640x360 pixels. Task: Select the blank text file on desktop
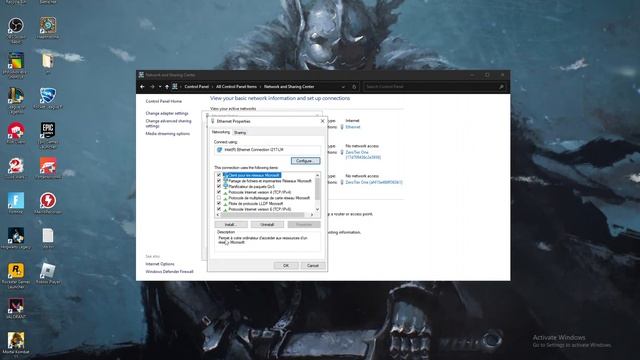(48, 236)
